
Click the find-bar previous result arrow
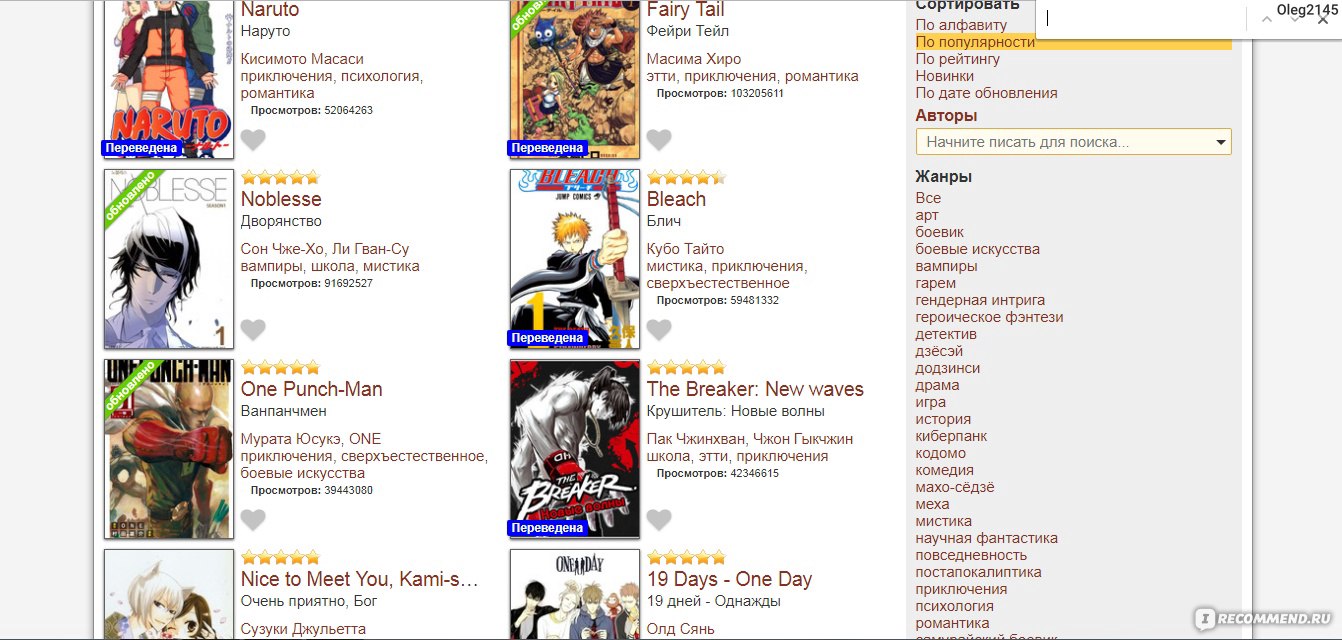click(x=1267, y=19)
